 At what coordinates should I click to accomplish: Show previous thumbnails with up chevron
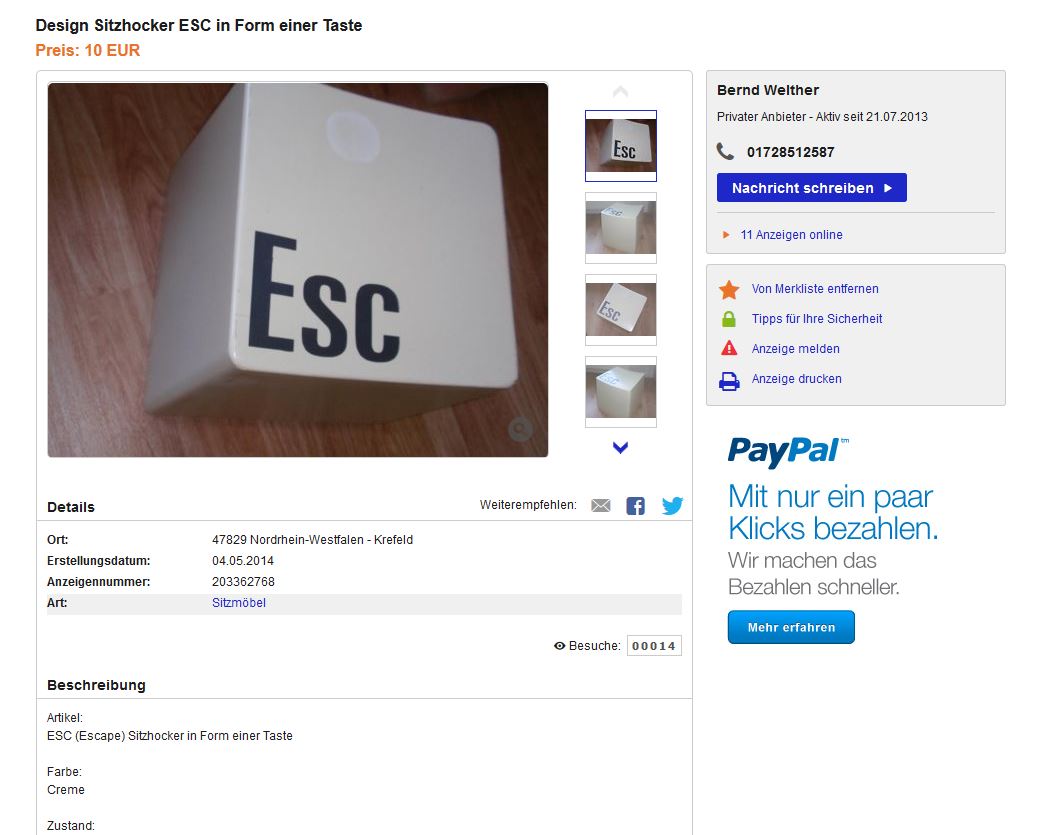pyautogui.click(x=620, y=91)
